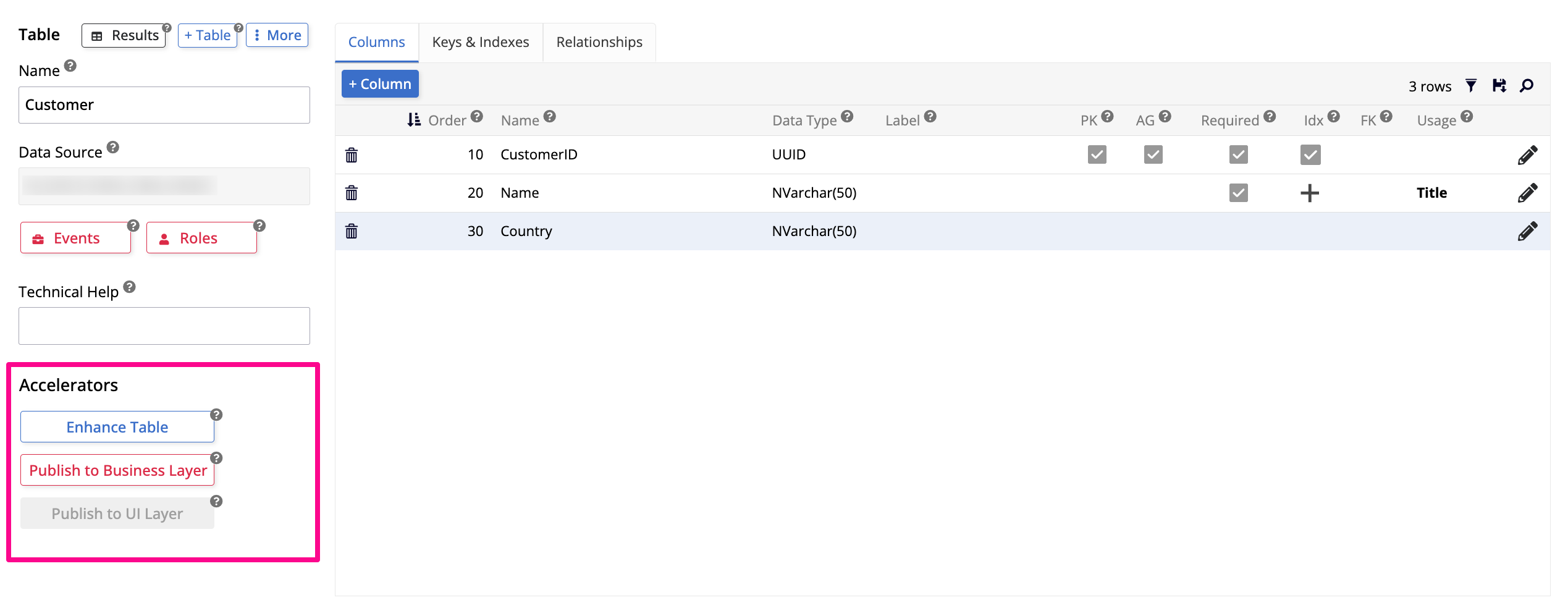Show help for PK column header
Image resolution: width=1568 pixels, height=608 pixels.
pos(1107,116)
